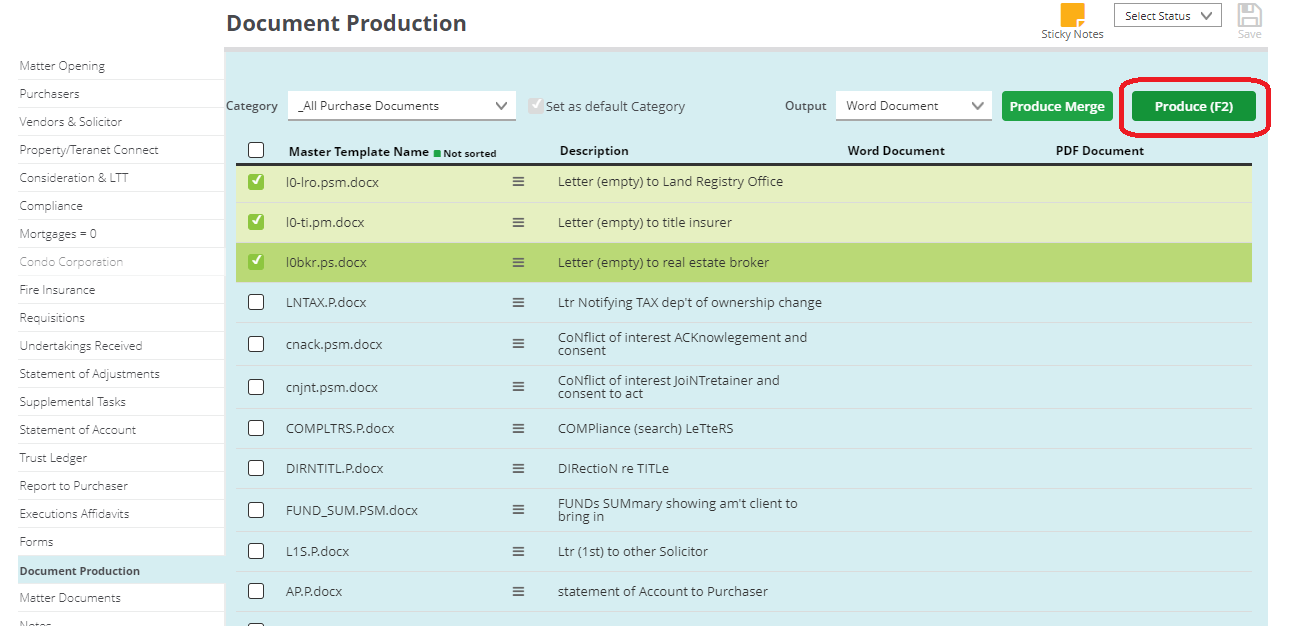The width and height of the screenshot is (1295, 626).
Task: Open Consideration & LTT section
Action: [x=74, y=178]
